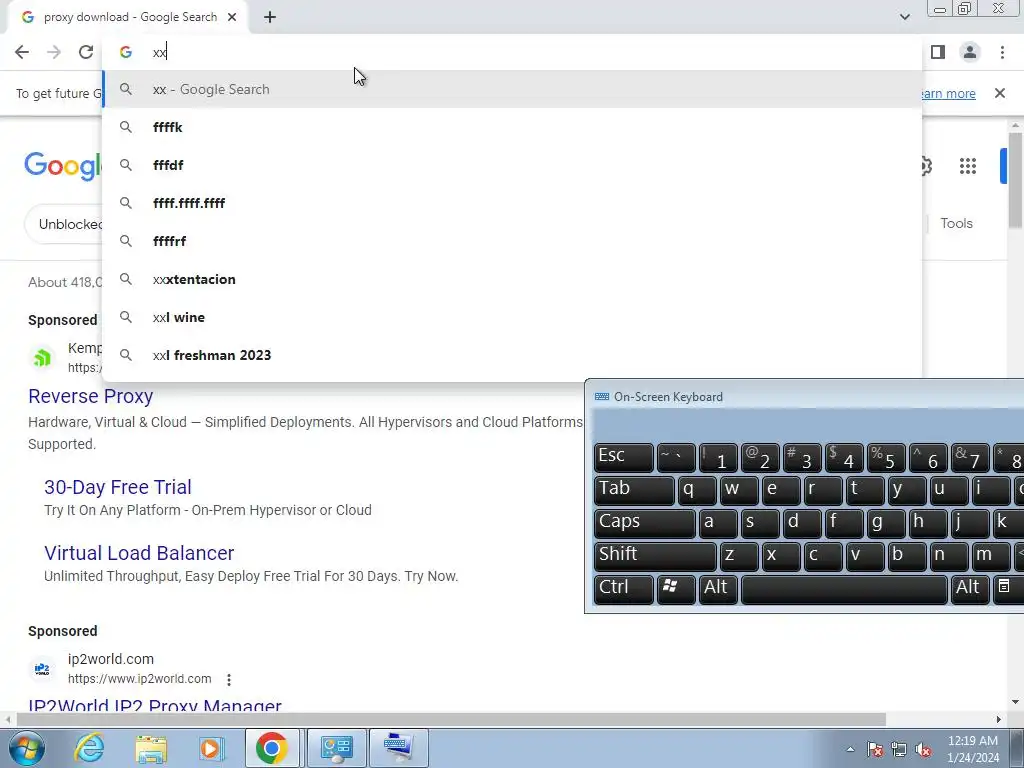The width and height of the screenshot is (1024, 768).
Task: Go back using the browser back arrow
Action: tap(22, 52)
